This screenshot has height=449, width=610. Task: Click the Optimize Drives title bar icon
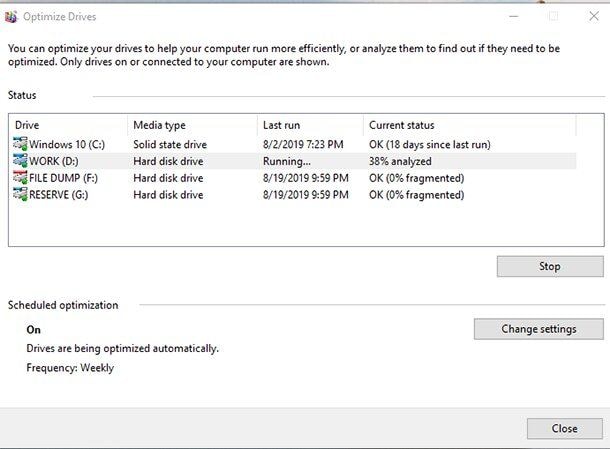point(12,17)
